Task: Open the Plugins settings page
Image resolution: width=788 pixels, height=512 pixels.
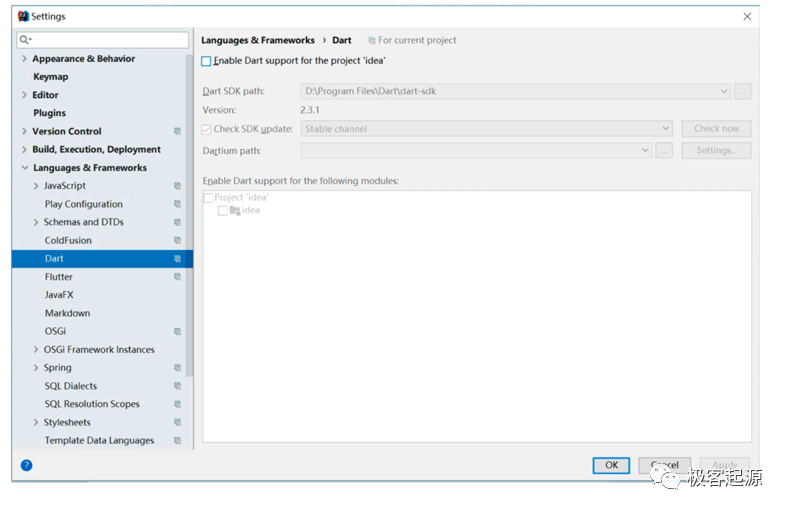Action: tap(49, 113)
